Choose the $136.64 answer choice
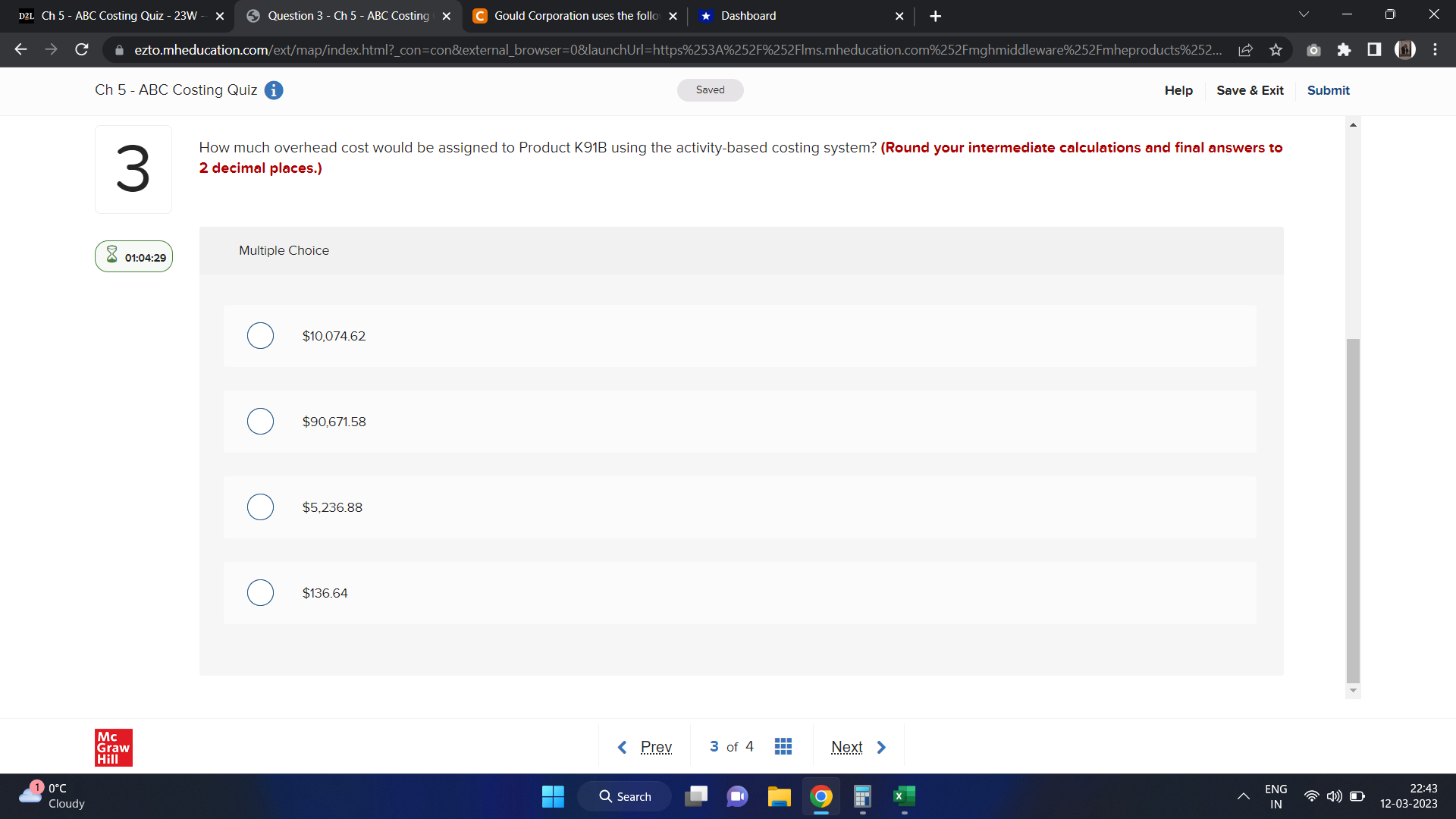This screenshot has height=819, width=1456. click(x=260, y=592)
